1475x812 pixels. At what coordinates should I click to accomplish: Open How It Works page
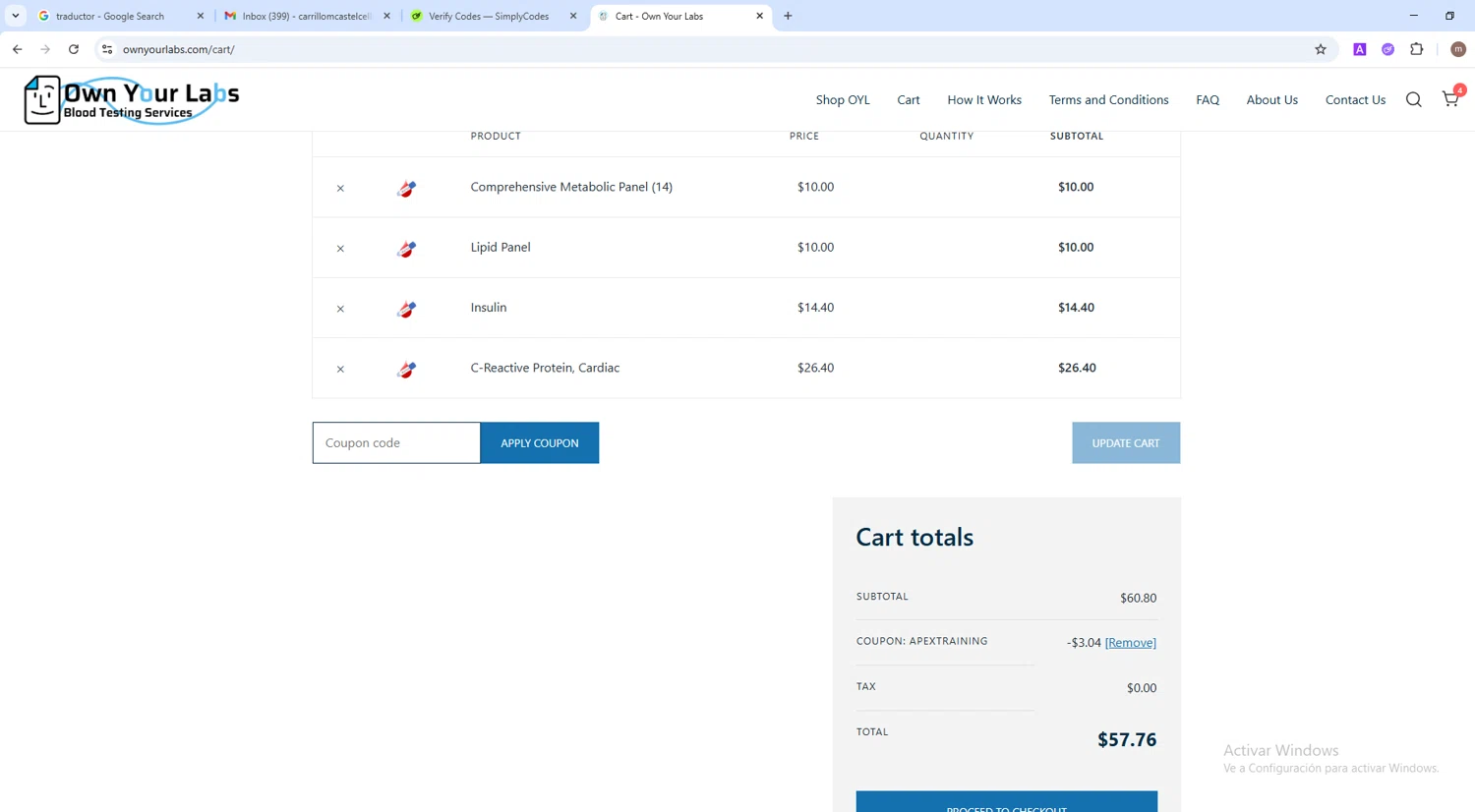(984, 99)
